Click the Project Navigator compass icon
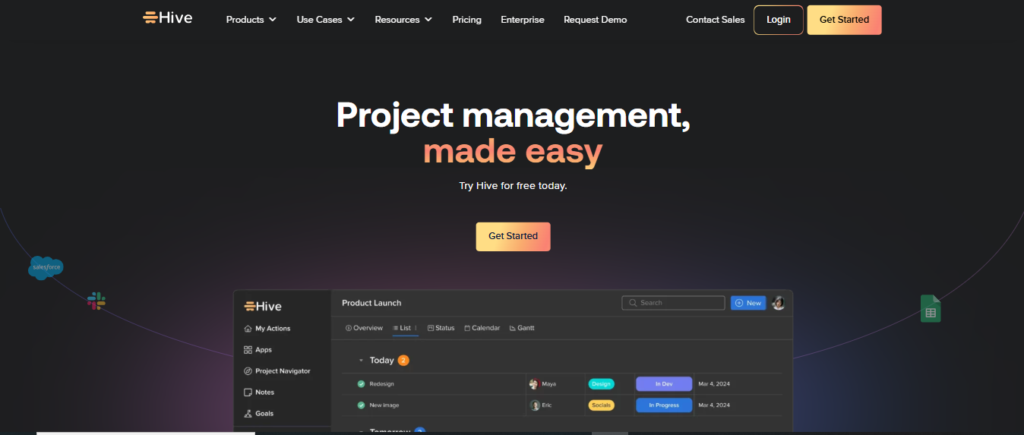Screen dimensions: 1024x435 pyautogui.click(x=248, y=371)
